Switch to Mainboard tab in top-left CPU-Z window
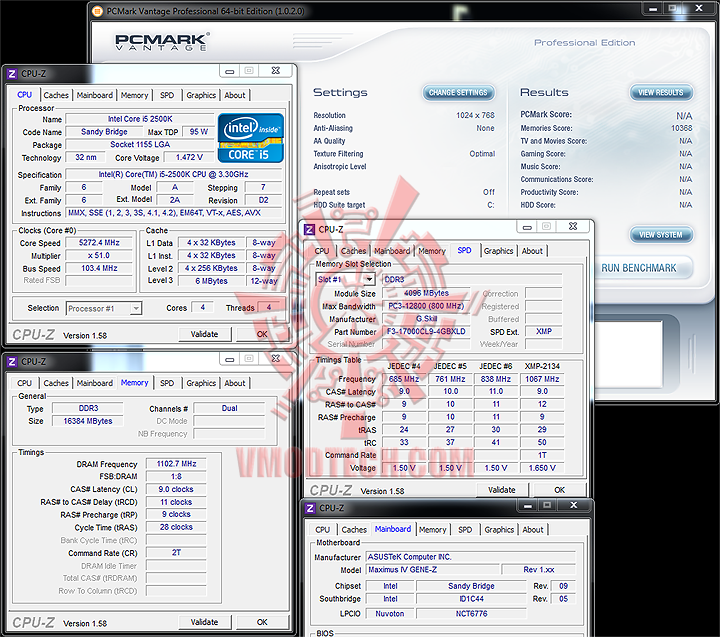Image resolution: width=720 pixels, height=637 pixels. point(95,95)
